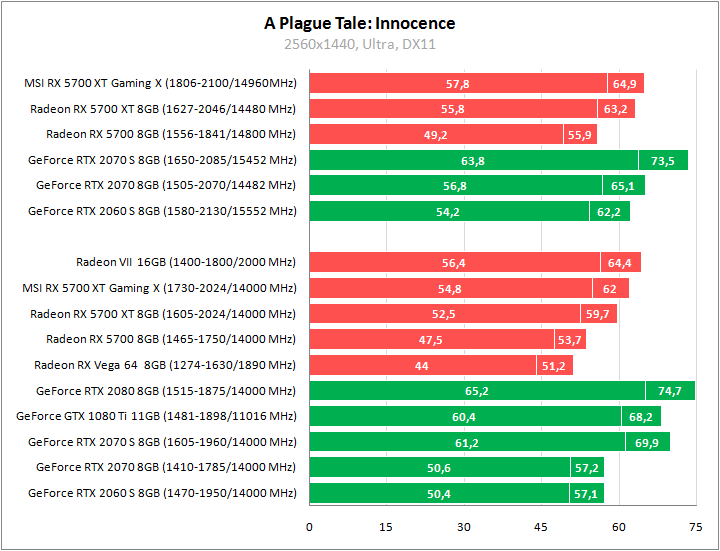720x551 pixels.
Task: Click the green bar segment showing 73,5
Action: pos(662,160)
